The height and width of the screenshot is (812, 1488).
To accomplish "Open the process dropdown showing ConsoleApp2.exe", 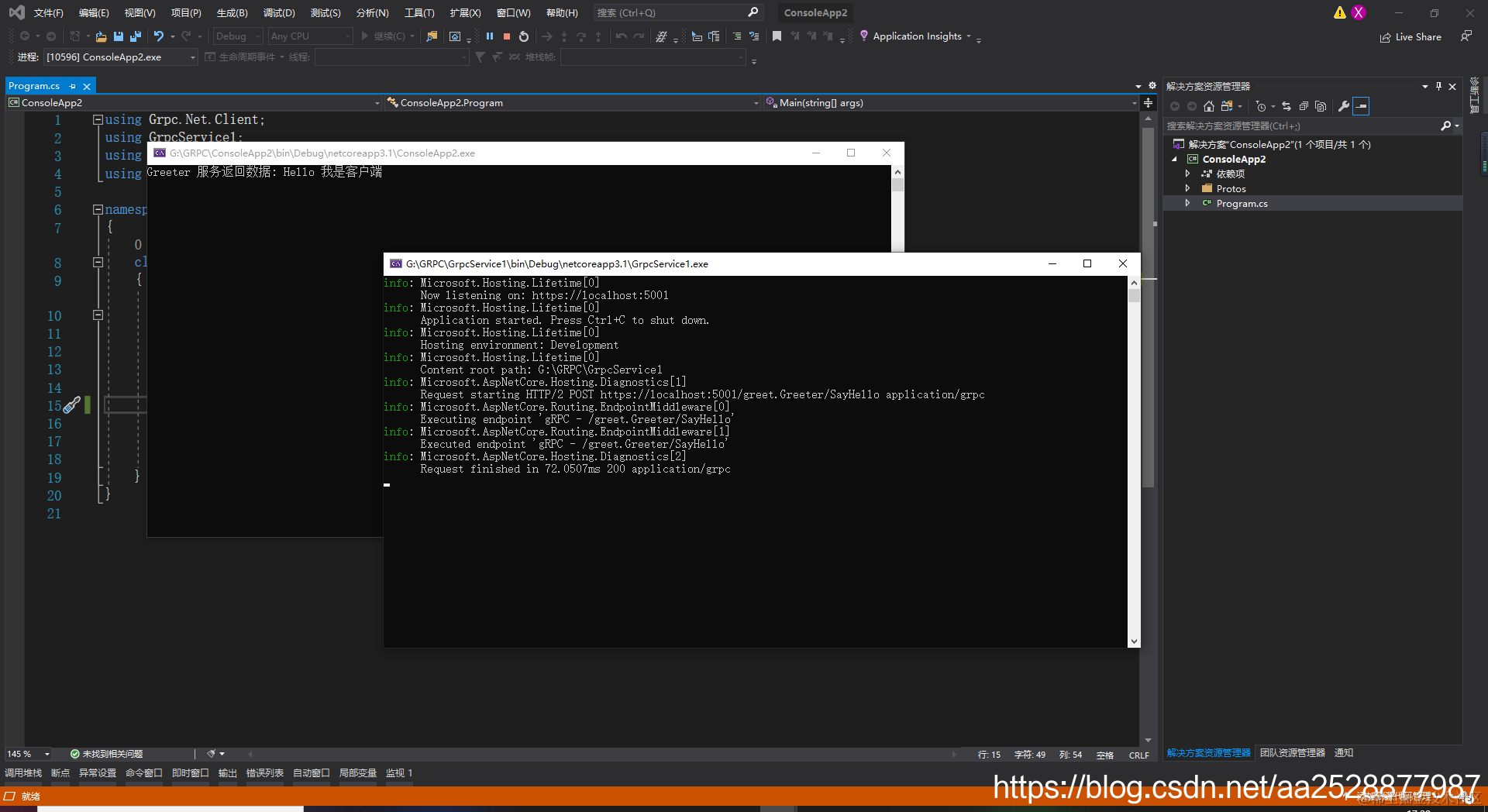I will [x=121, y=57].
